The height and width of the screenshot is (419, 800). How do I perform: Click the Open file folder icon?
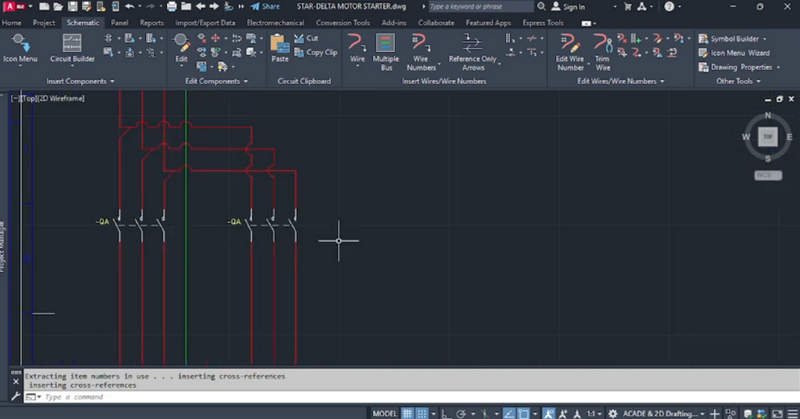point(58,7)
